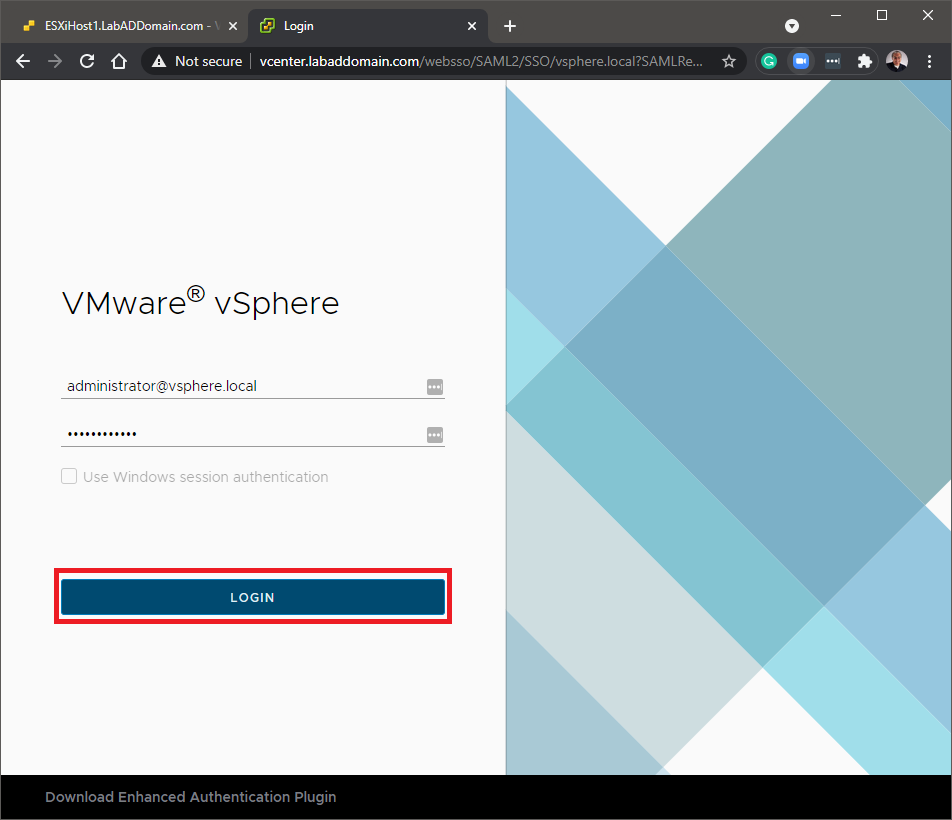
Task: Select the Login browser tab
Action: (350, 26)
